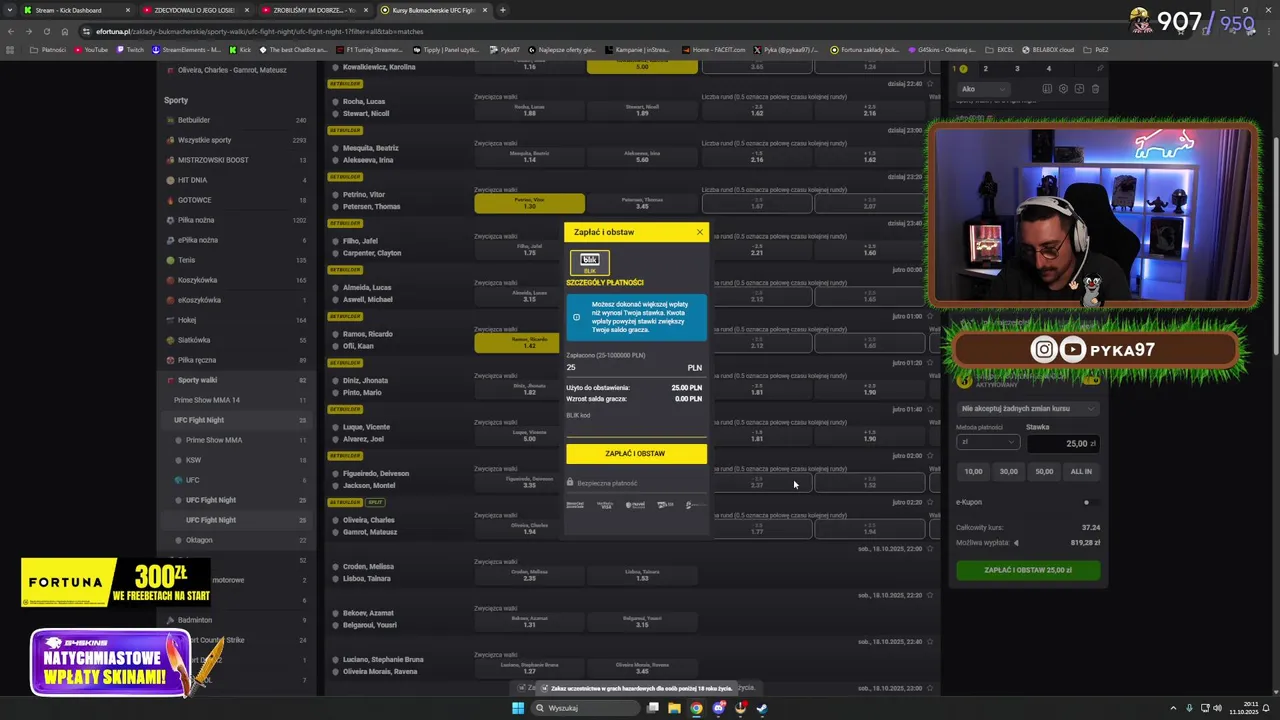The height and width of the screenshot is (720, 1280).
Task: Click the Stawka 25,00 zł field
Action: (1063, 443)
